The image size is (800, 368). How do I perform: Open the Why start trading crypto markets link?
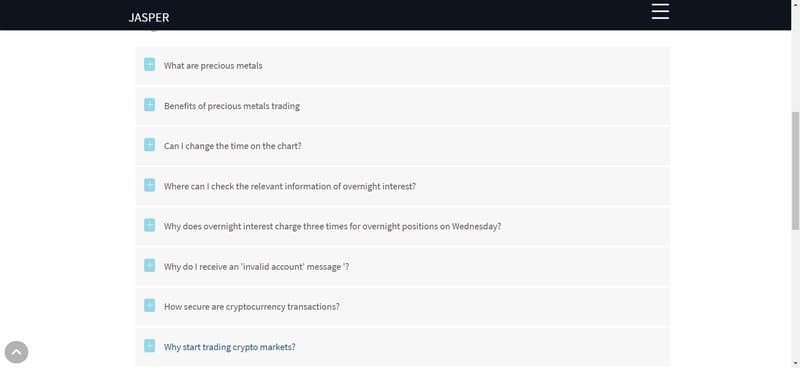(230, 347)
